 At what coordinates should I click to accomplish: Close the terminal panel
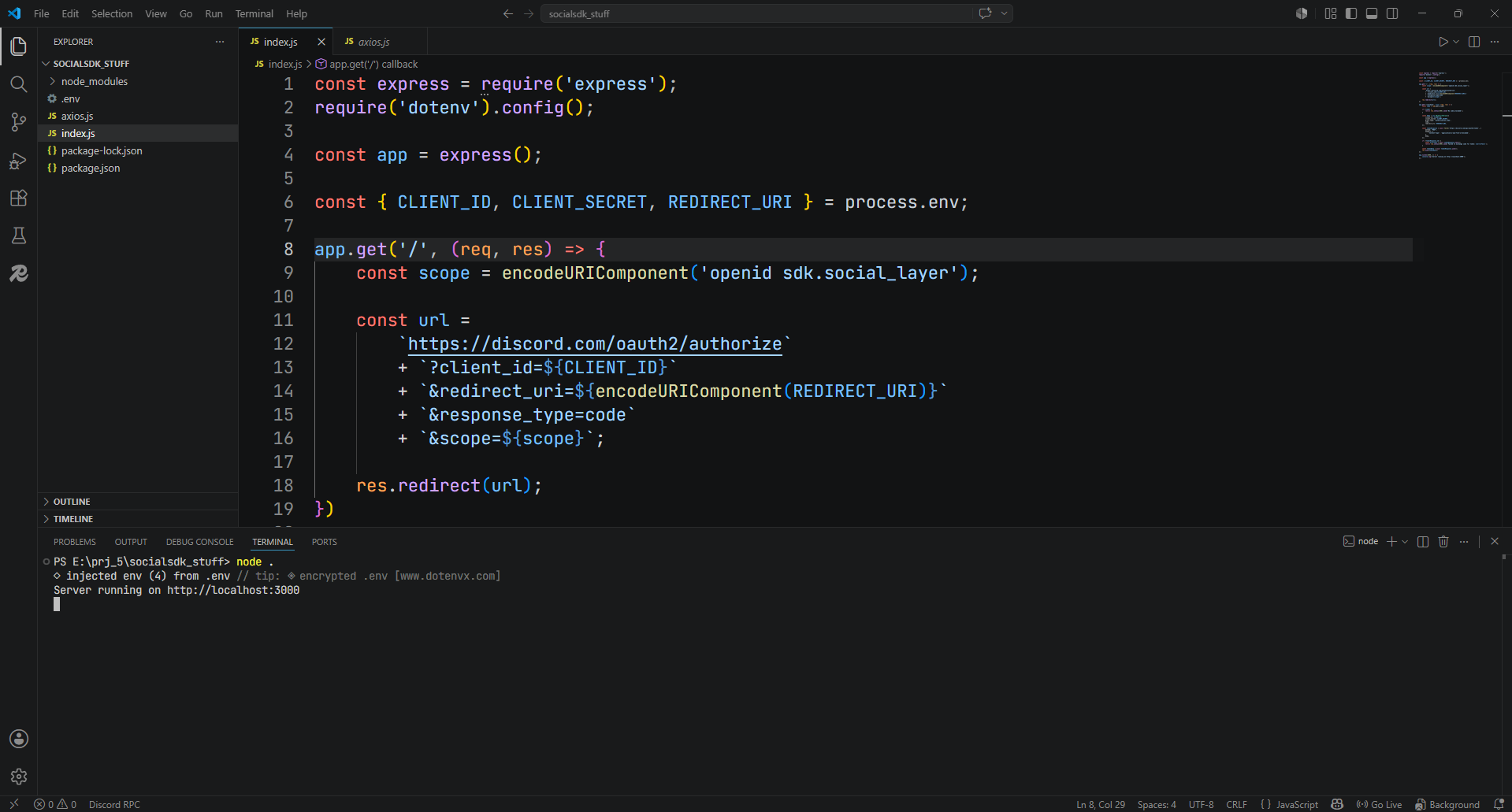pos(1495,541)
